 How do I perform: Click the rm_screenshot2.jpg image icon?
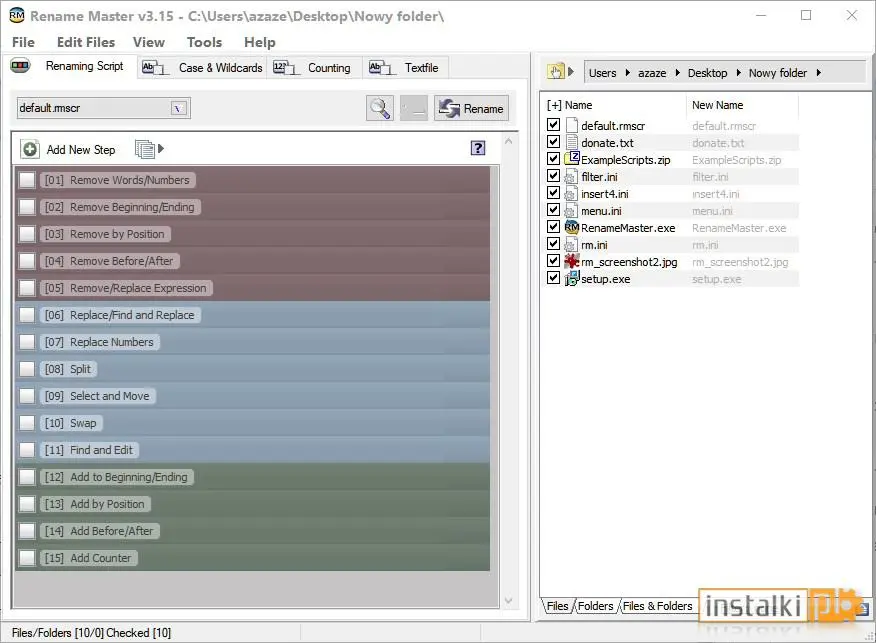(x=572, y=261)
